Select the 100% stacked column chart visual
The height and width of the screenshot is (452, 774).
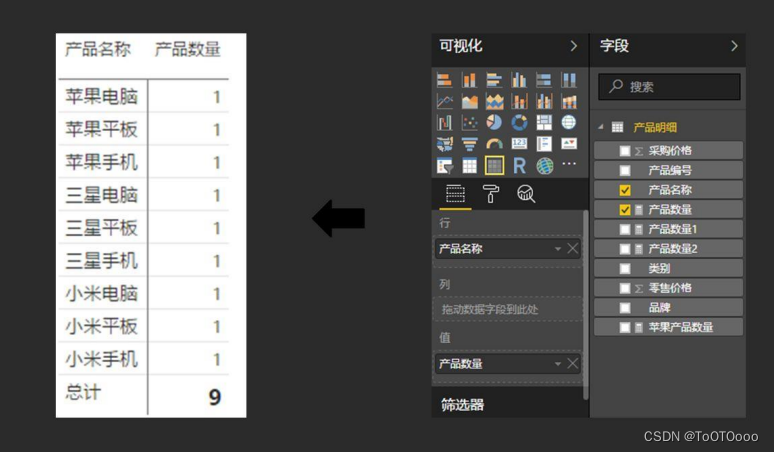[x=569, y=80]
